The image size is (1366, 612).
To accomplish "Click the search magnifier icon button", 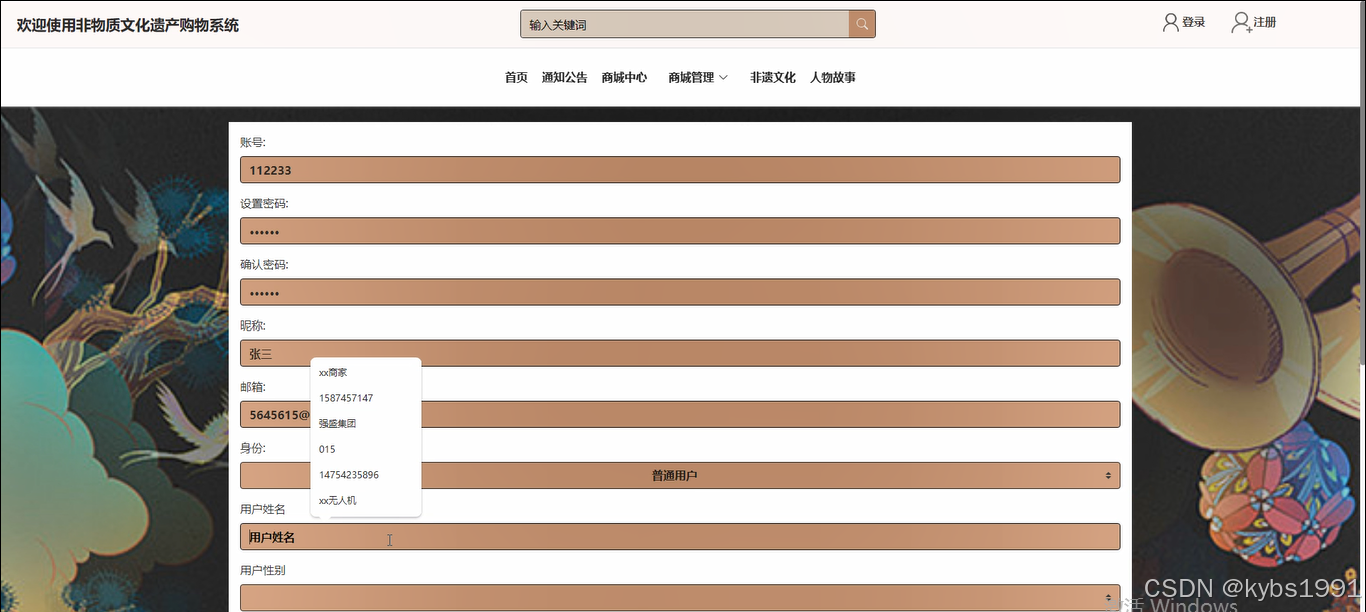I will [862, 24].
